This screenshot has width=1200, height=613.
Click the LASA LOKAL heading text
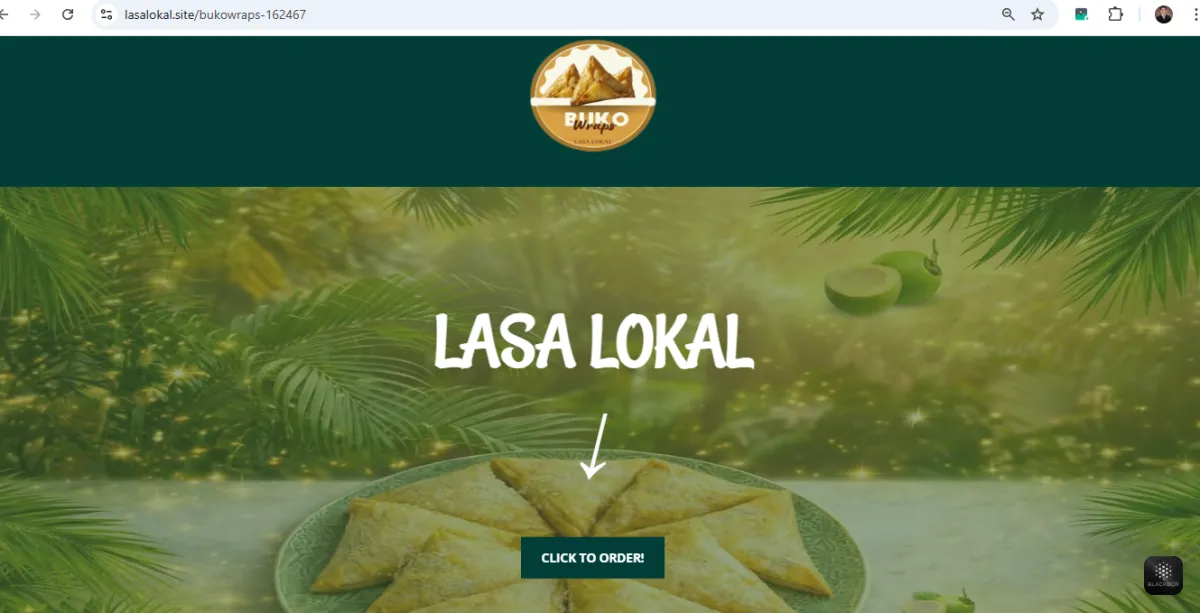coord(593,342)
